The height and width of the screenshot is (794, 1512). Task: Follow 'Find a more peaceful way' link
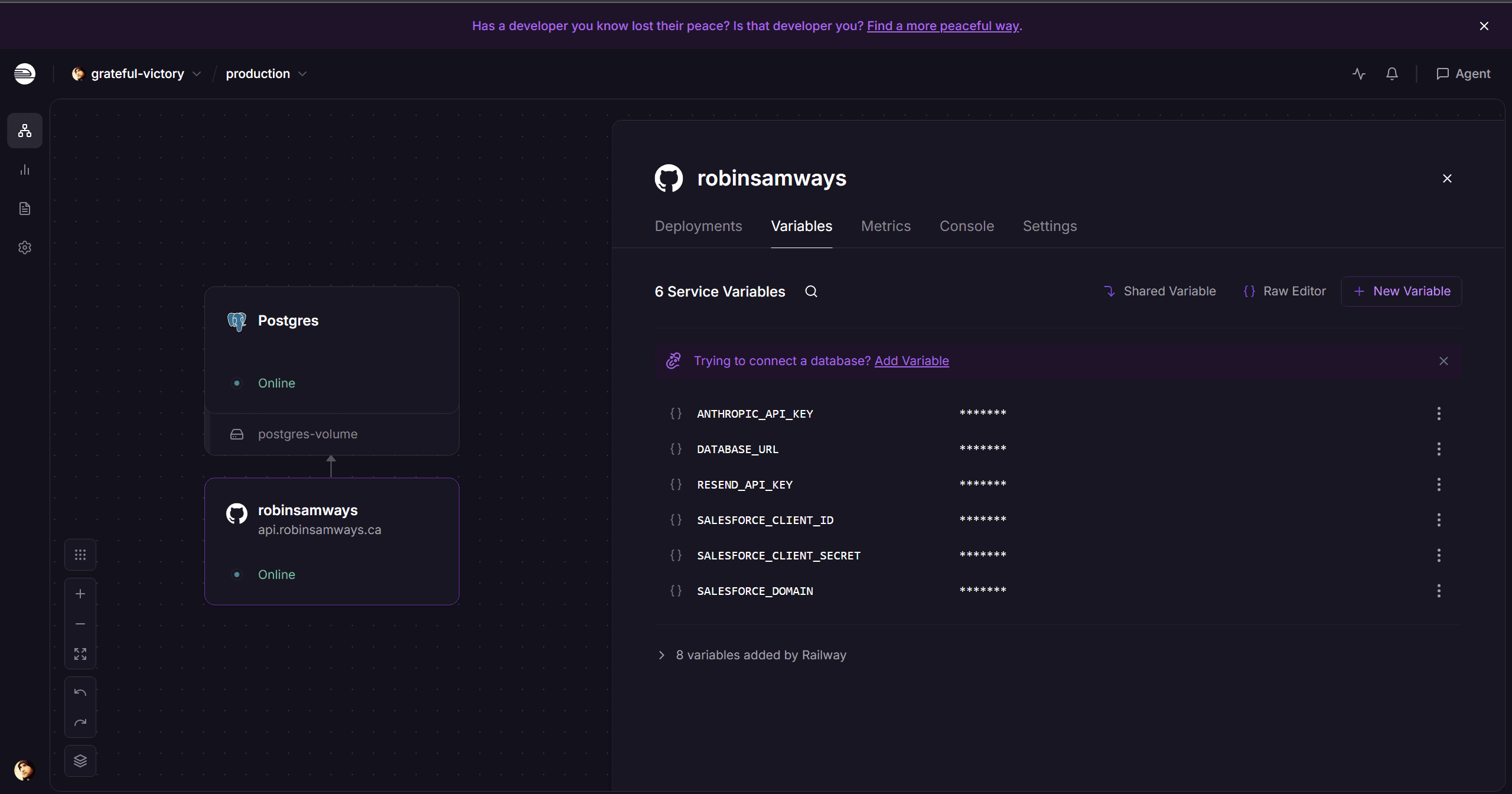943,26
